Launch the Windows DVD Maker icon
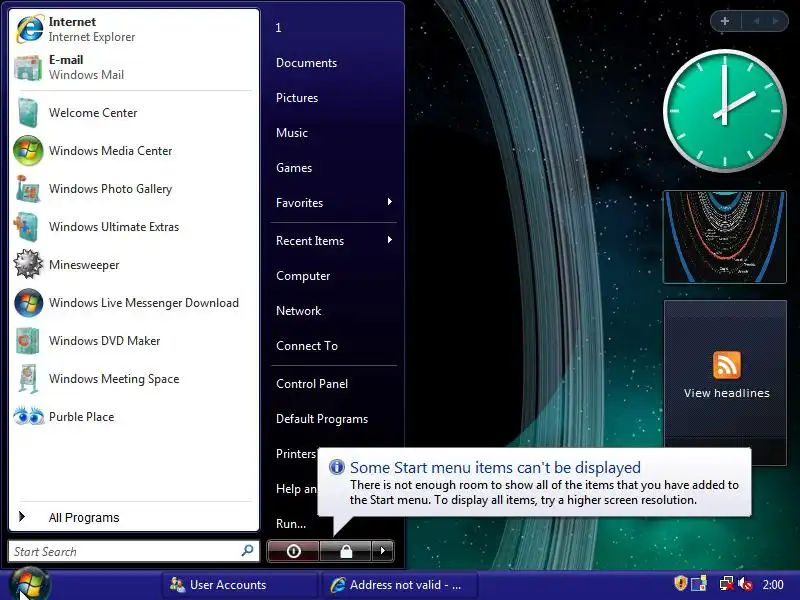The width and height of the screenshot is (800, 600). pyautogui.click(x=28, y=340)
